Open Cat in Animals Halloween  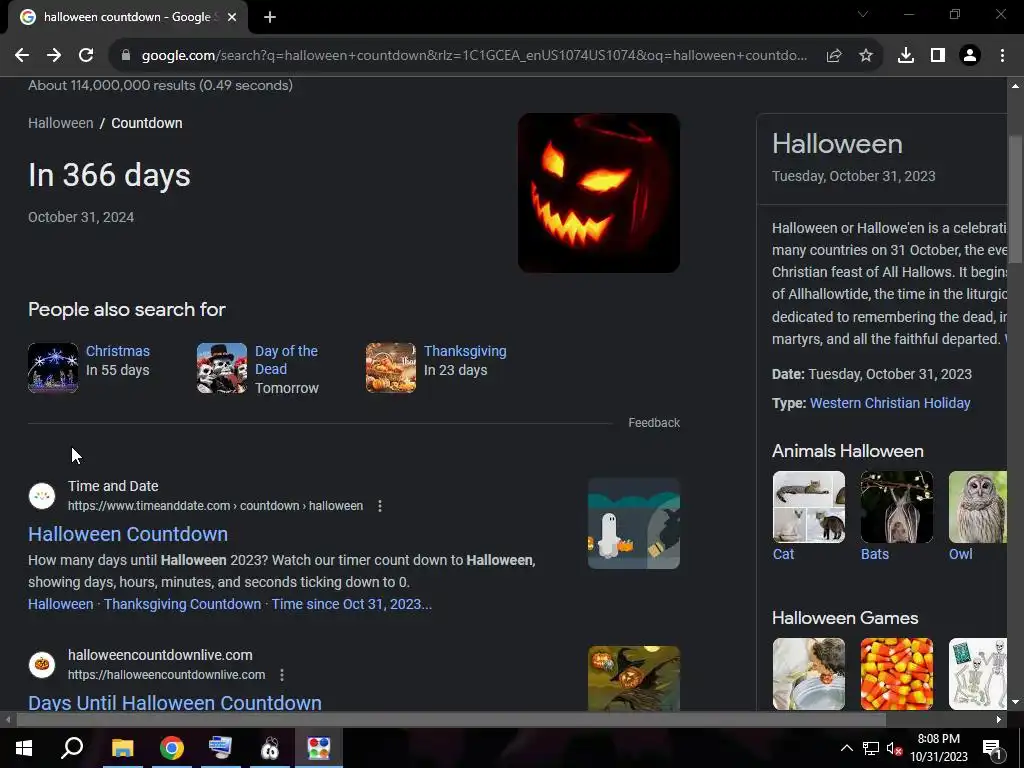click(x=808, y=516)
